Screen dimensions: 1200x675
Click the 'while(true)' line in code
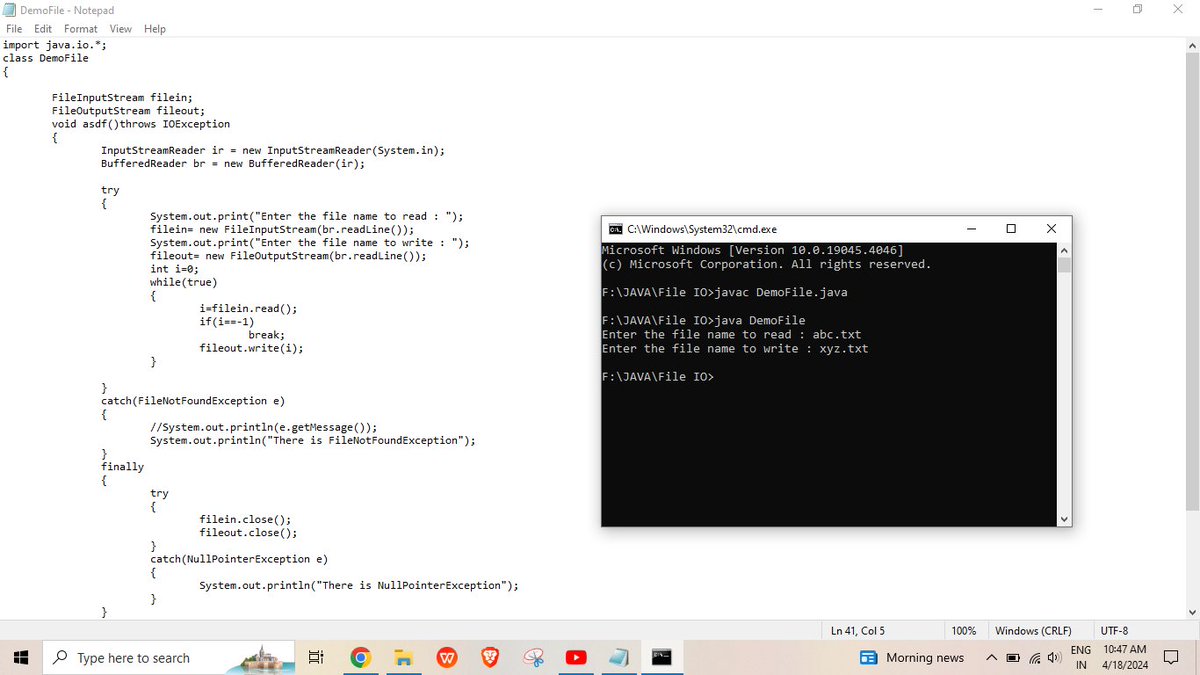tap(183, 282)
